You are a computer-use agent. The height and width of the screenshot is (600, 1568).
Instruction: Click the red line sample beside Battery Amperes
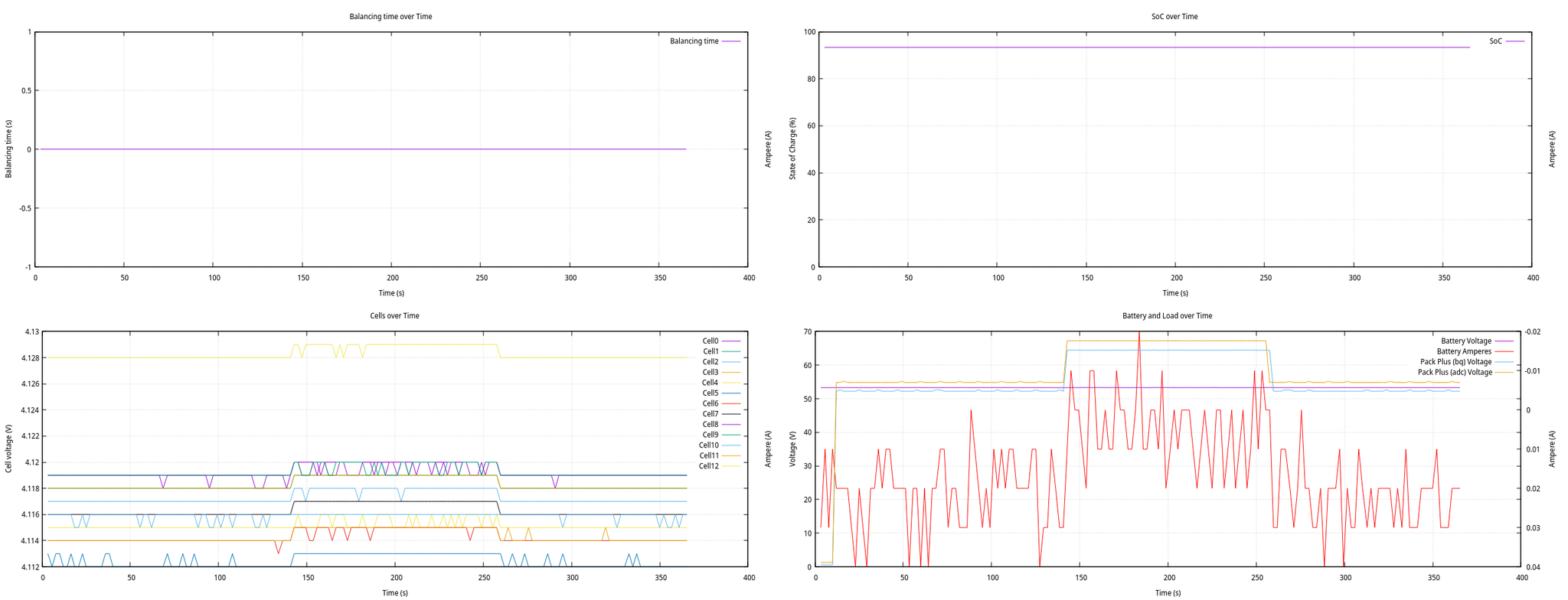pos(1505,351)
